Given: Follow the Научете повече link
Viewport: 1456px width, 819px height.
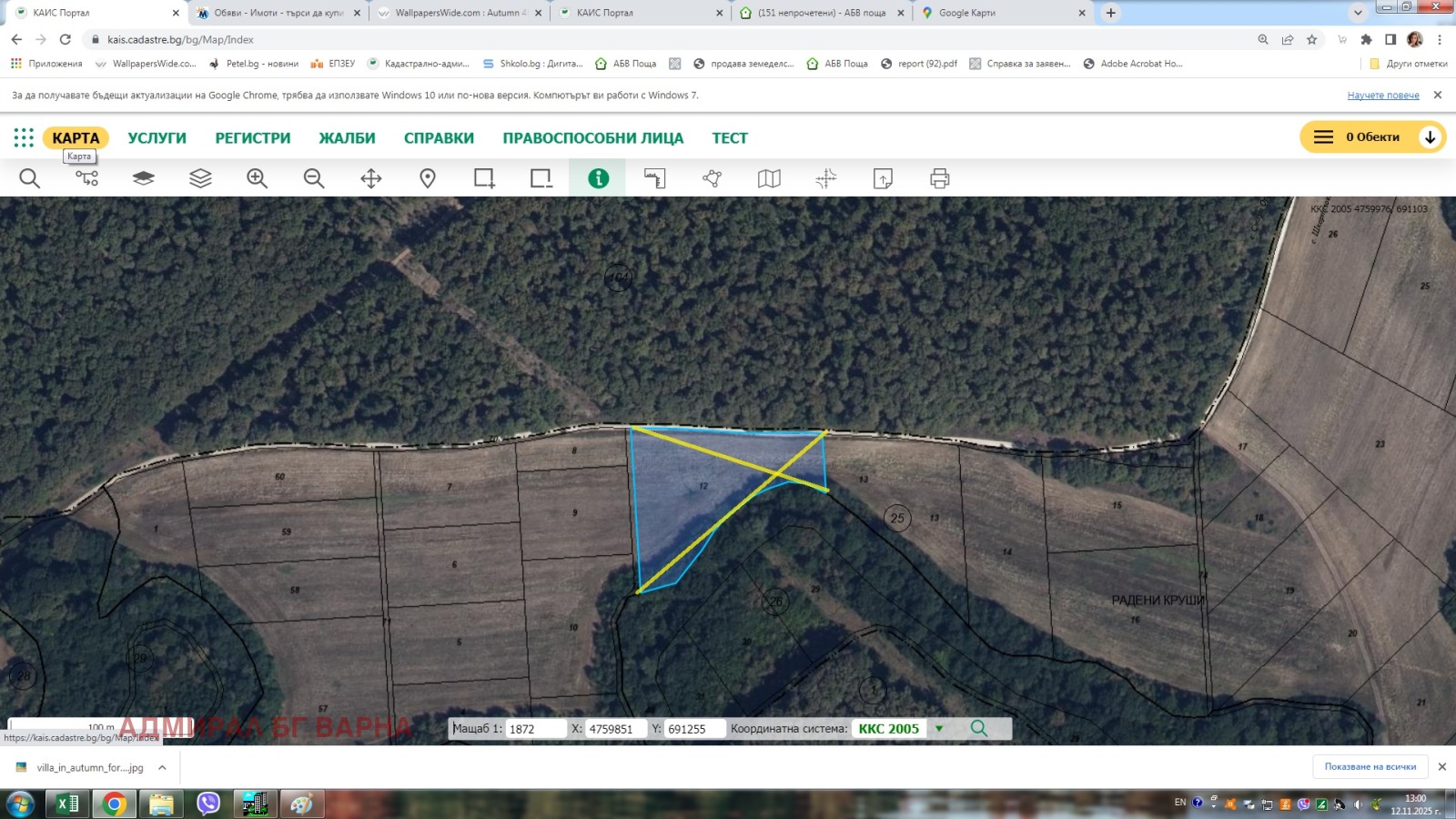Looking at the screenshot, I should pyautogui.click(x=1383, y=96).
